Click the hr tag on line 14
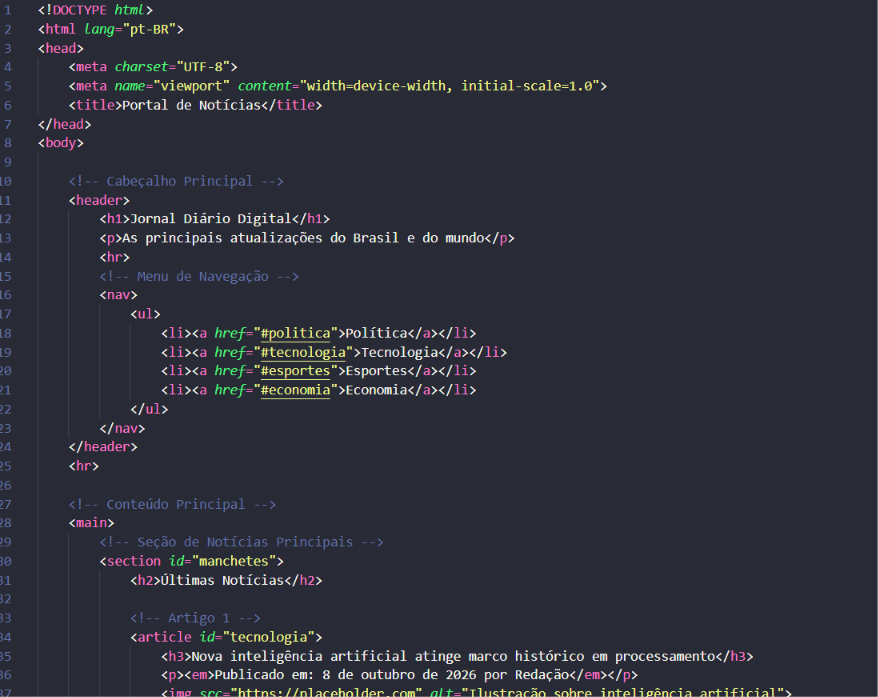The image size is (878, 697). pos(114,257)
